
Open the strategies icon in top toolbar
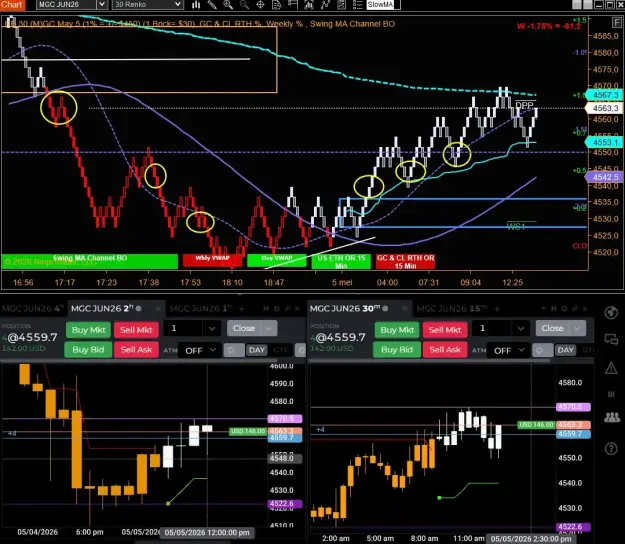coord(341,5)
